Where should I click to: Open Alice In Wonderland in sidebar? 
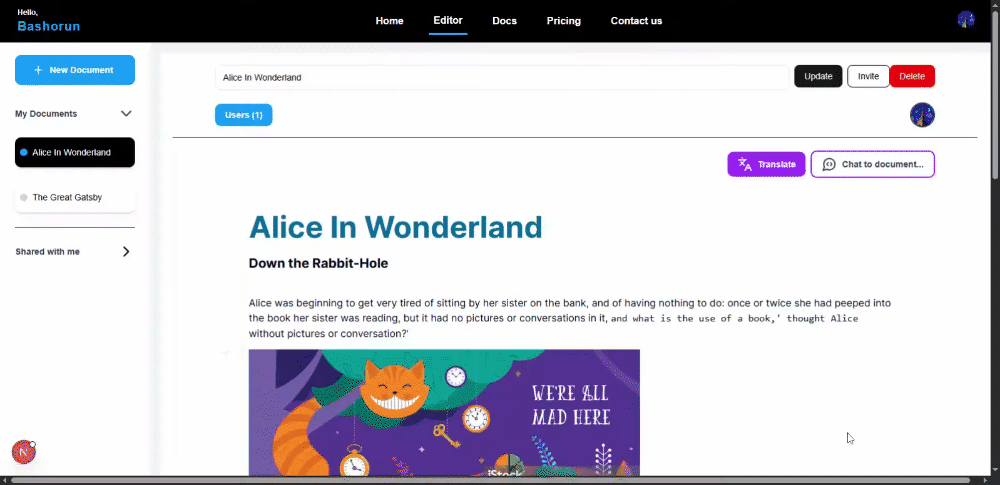click(75, 153)
